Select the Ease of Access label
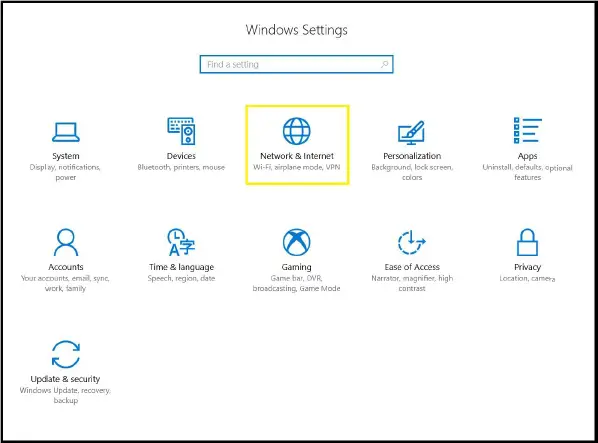The image size is (598, 443). tap(412, 267)
